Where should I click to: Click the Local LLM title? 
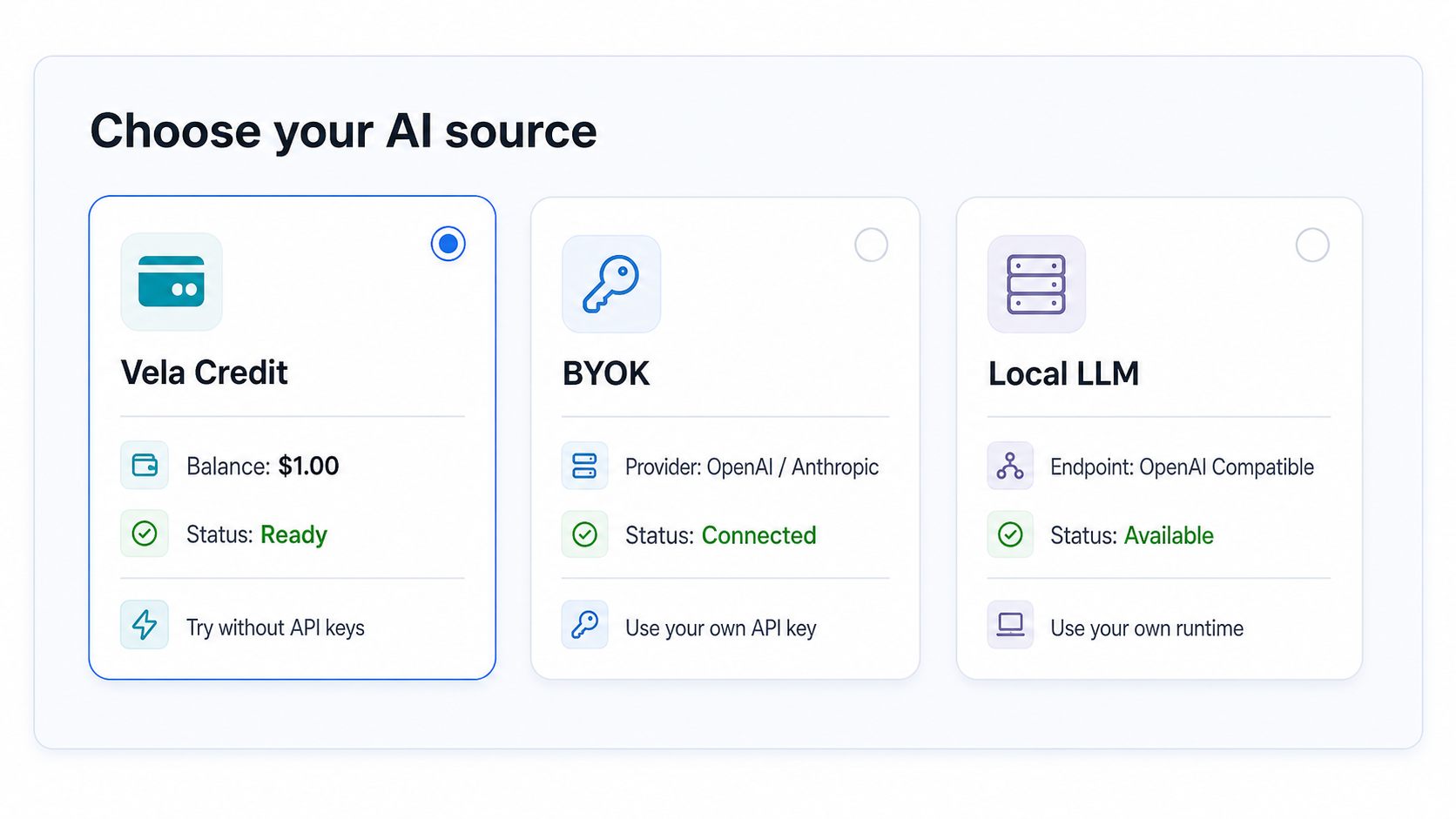point(1063,374)
